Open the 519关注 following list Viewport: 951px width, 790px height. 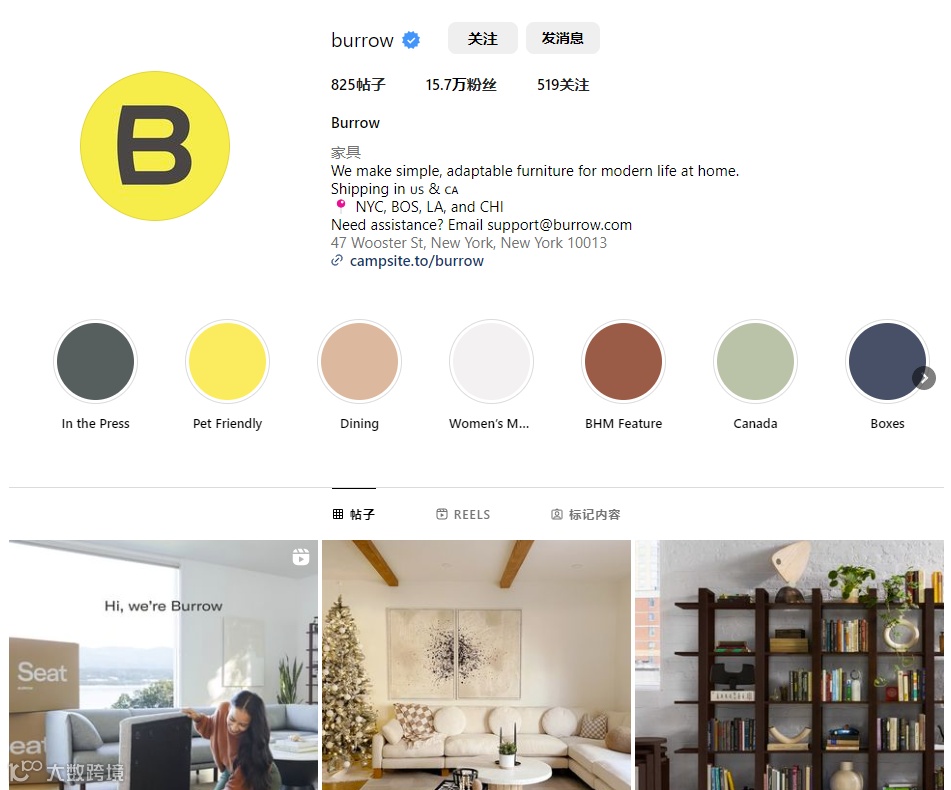(x=563, y=84)
